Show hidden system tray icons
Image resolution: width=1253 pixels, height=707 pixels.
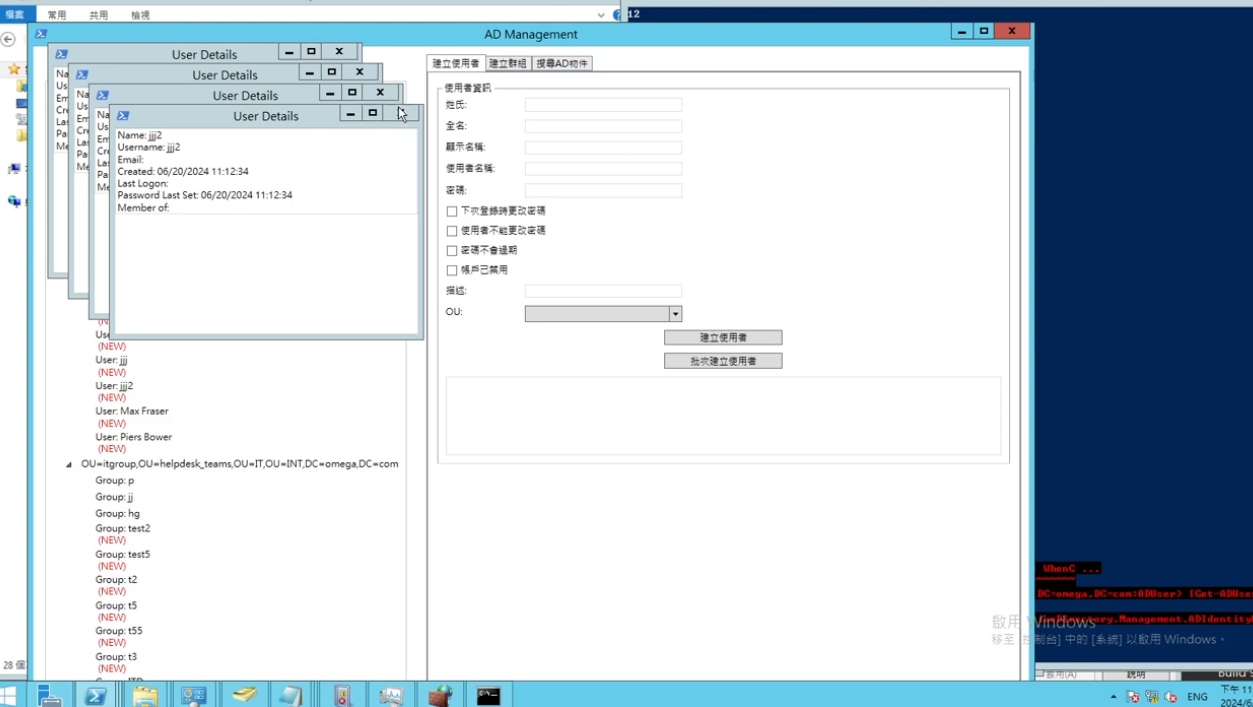pyautogui.click(x=1113, y=697)
